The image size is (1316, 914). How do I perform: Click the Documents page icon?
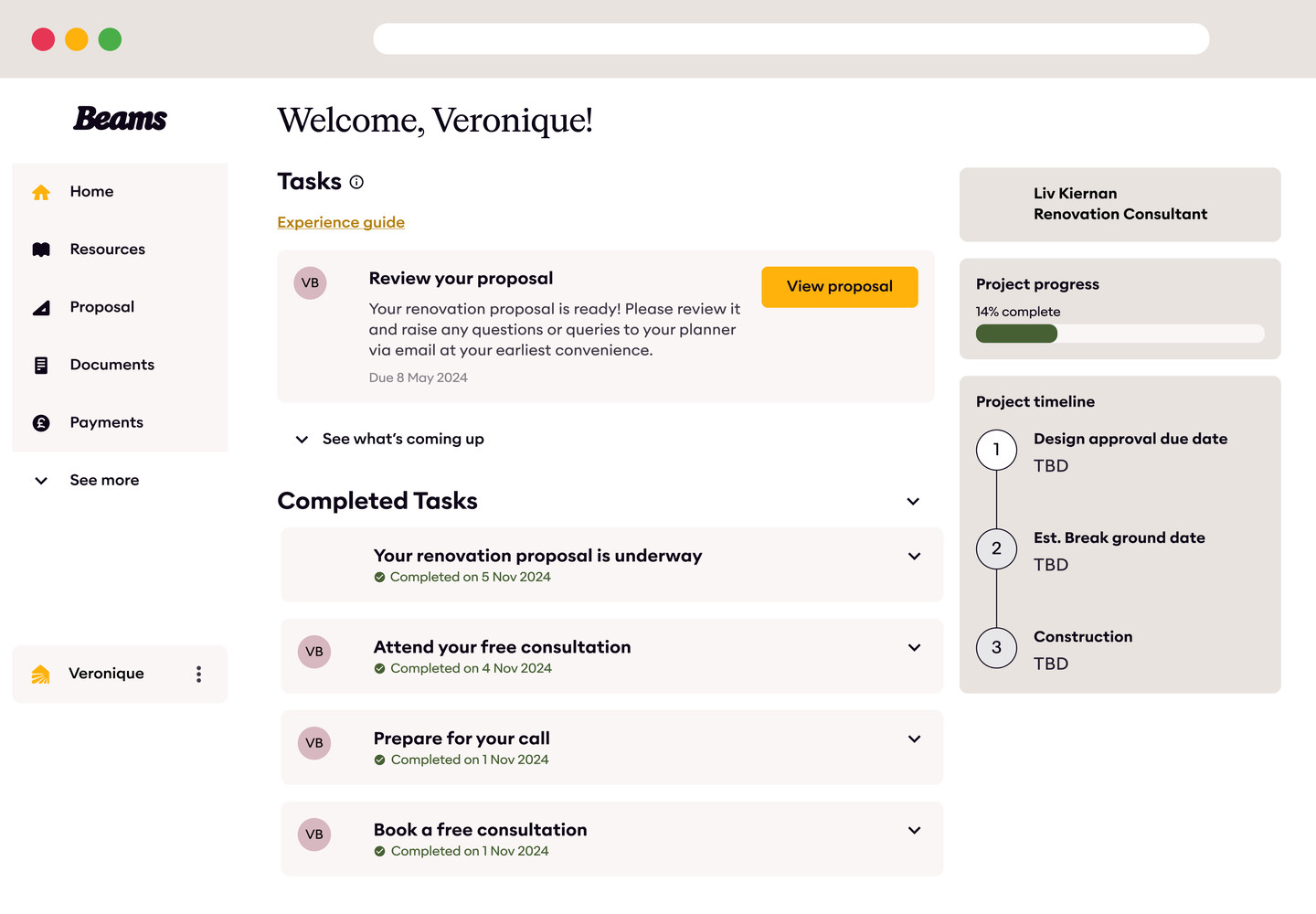[41, 366]
